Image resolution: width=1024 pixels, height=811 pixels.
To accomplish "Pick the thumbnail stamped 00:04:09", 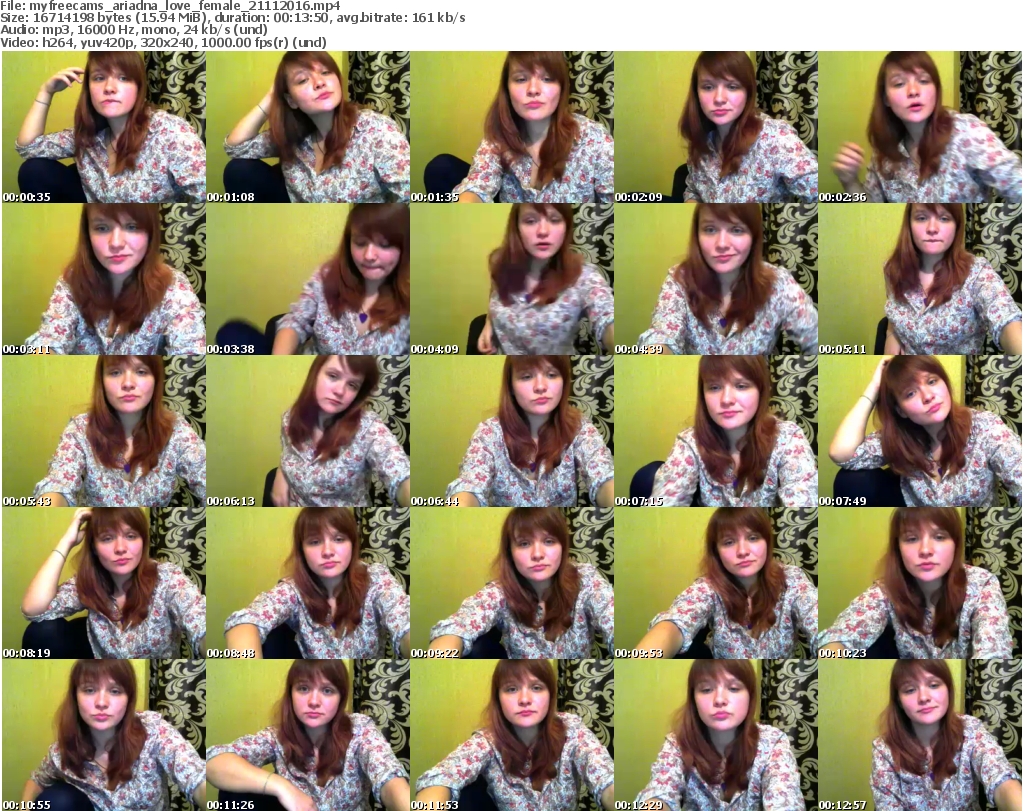I will [x=512, y=279].
